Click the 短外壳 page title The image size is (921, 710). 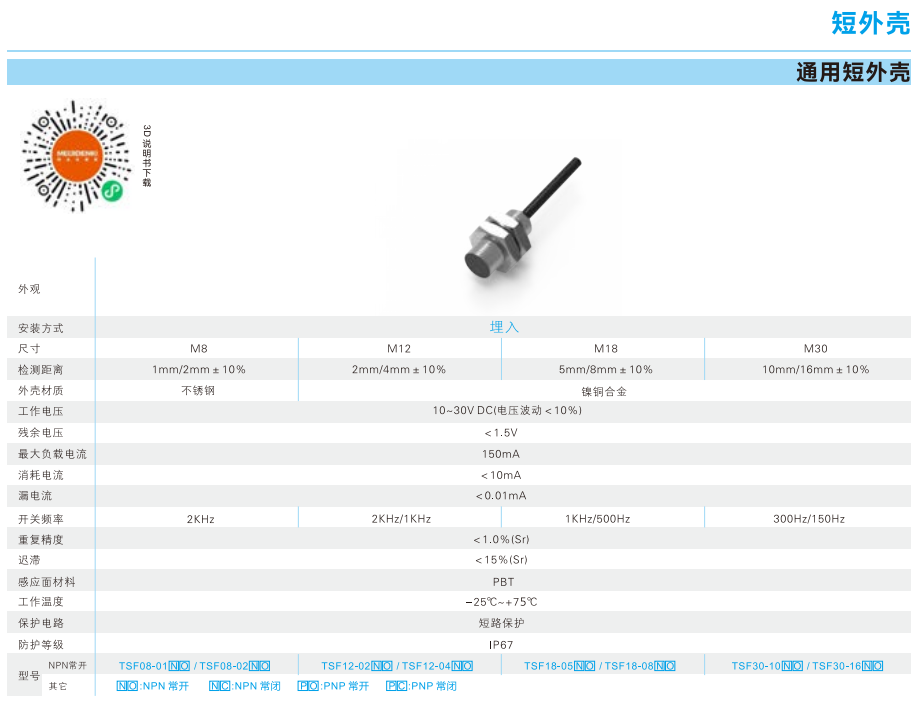[x=870, y=23]
